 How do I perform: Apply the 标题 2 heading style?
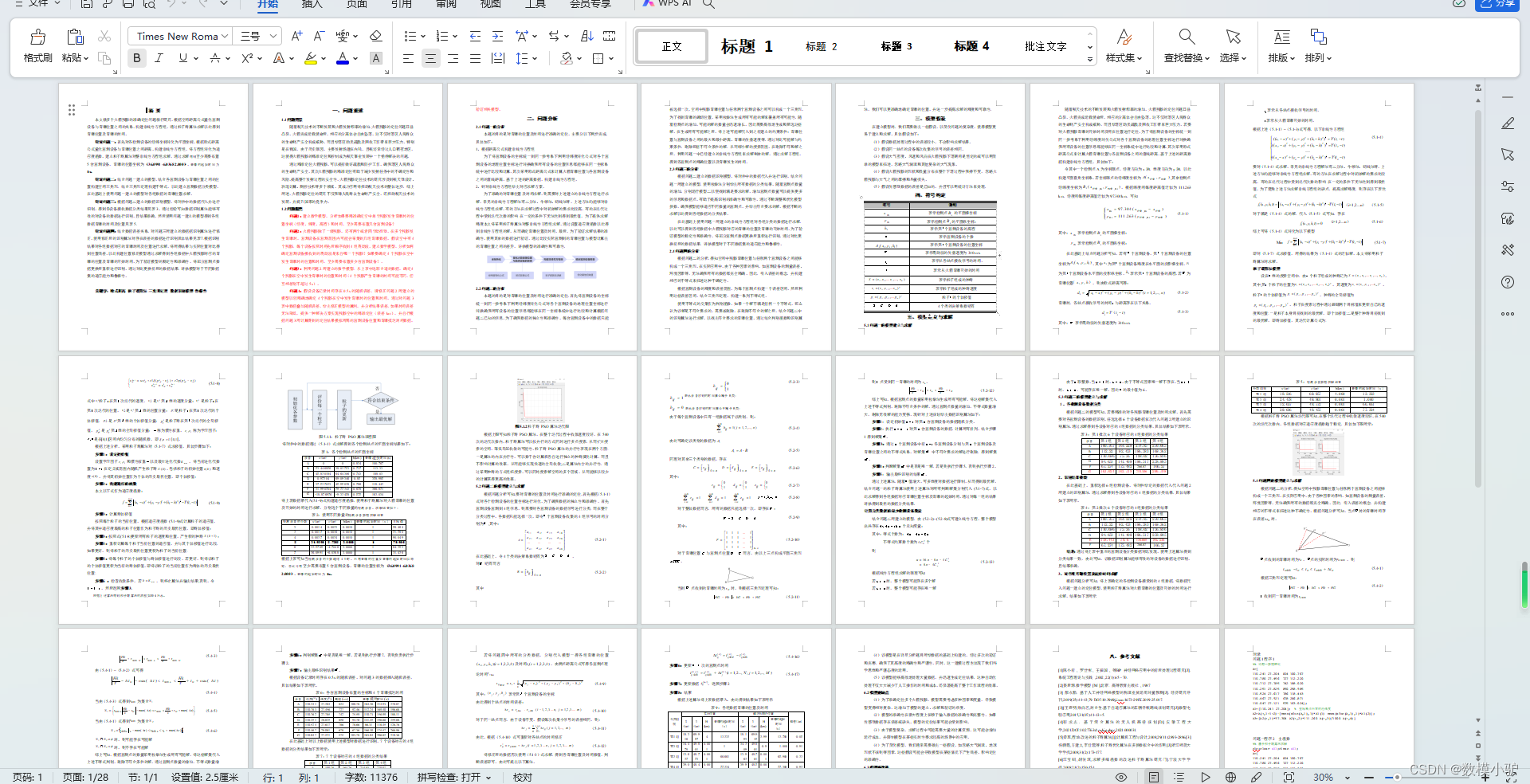click(822, 46)
